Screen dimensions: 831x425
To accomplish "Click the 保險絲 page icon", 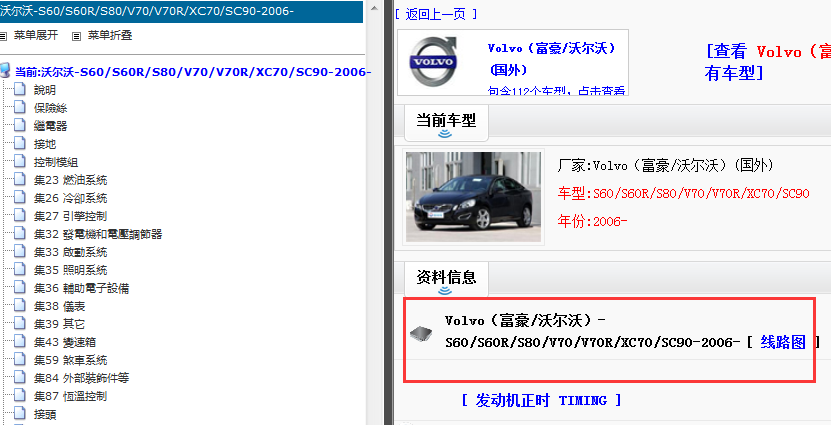I will point(20,107).
